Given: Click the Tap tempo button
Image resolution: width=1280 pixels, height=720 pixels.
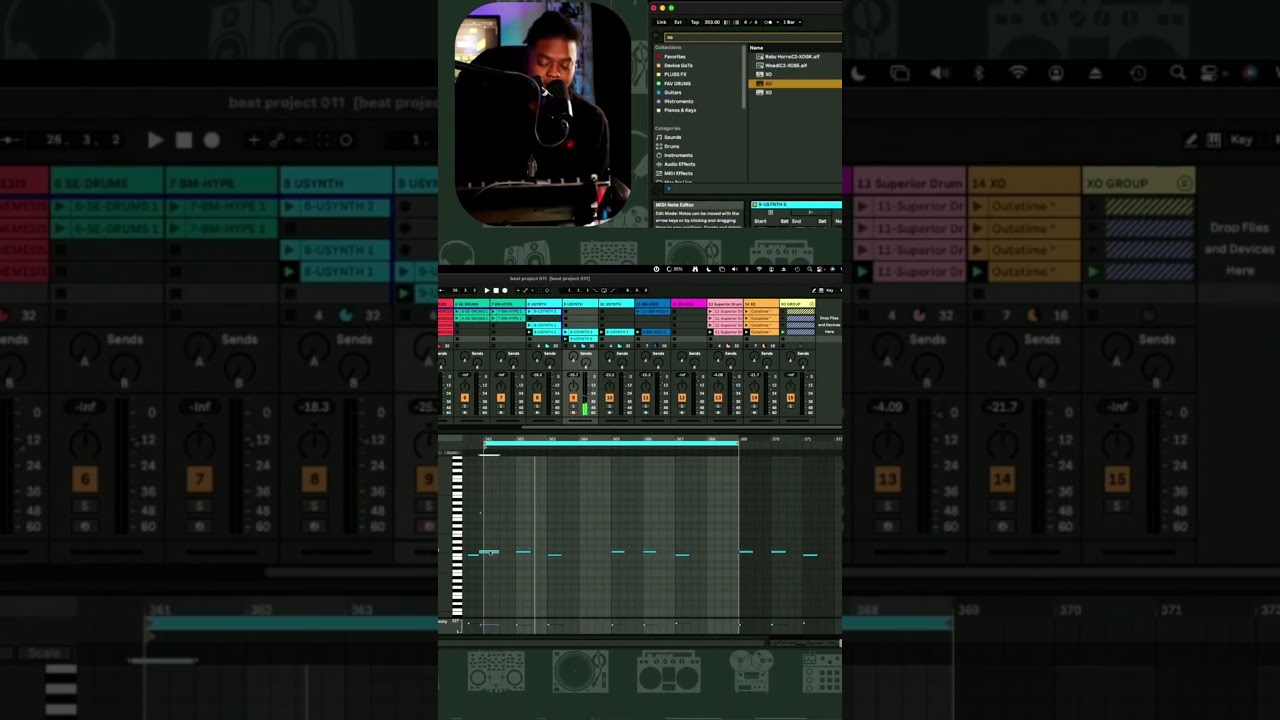Looking at the screenshot, I should pyautogui.click(x=695, y=22).
